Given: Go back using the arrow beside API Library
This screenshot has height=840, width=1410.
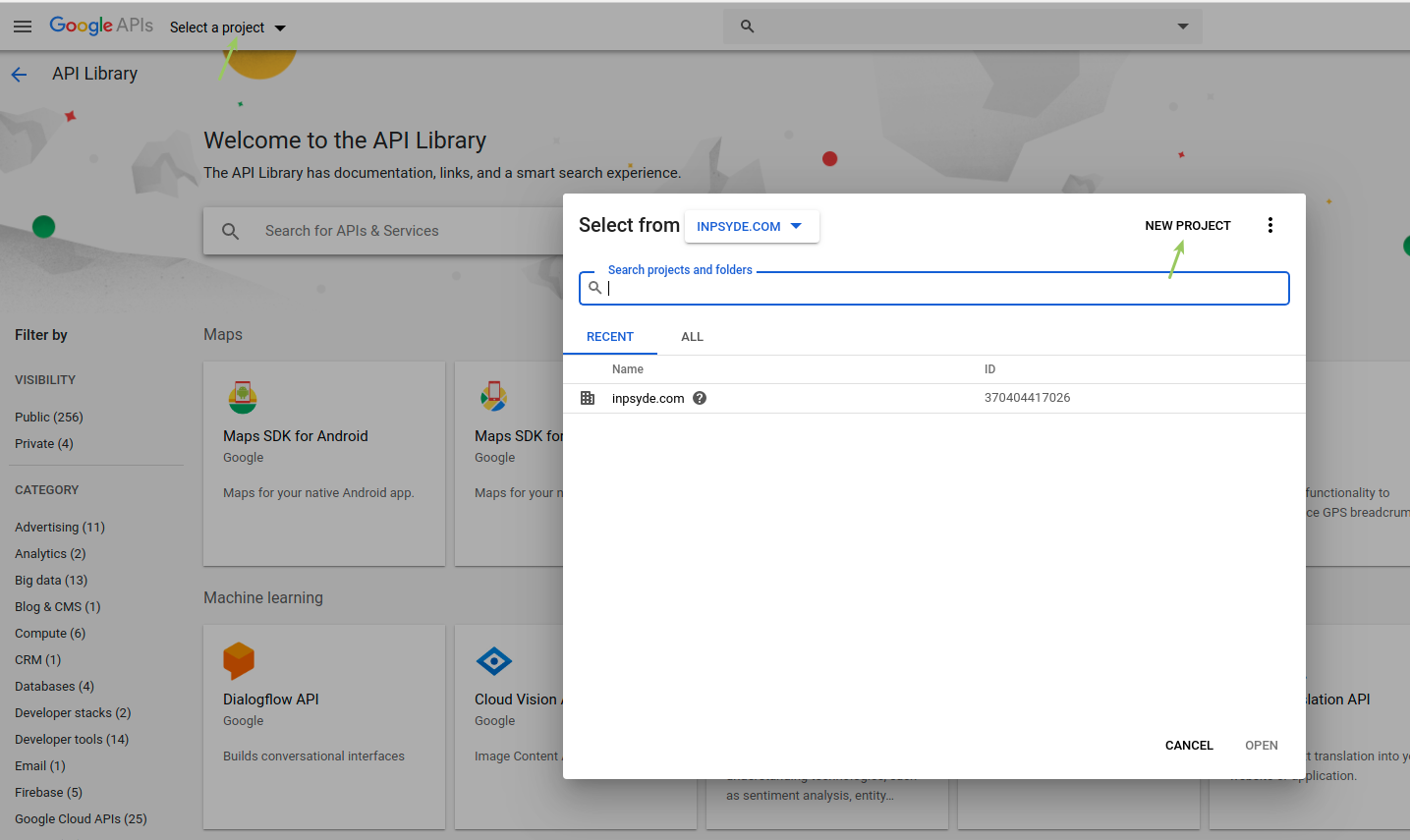Looking at the screenshot, I should coord(19,74).
